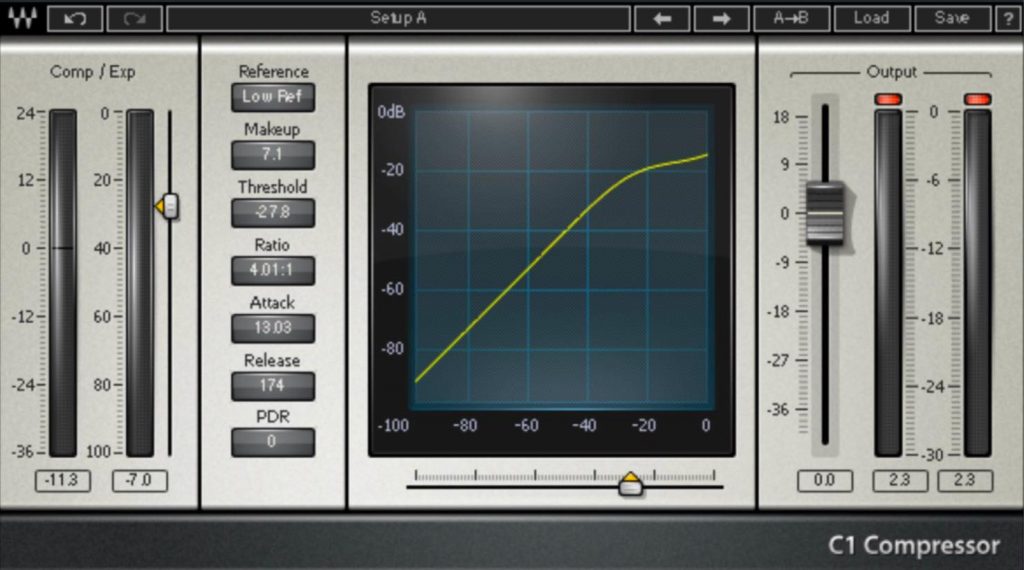Reset the right output clip indicator
1024x570 pixels.
(x=977, y=99)
